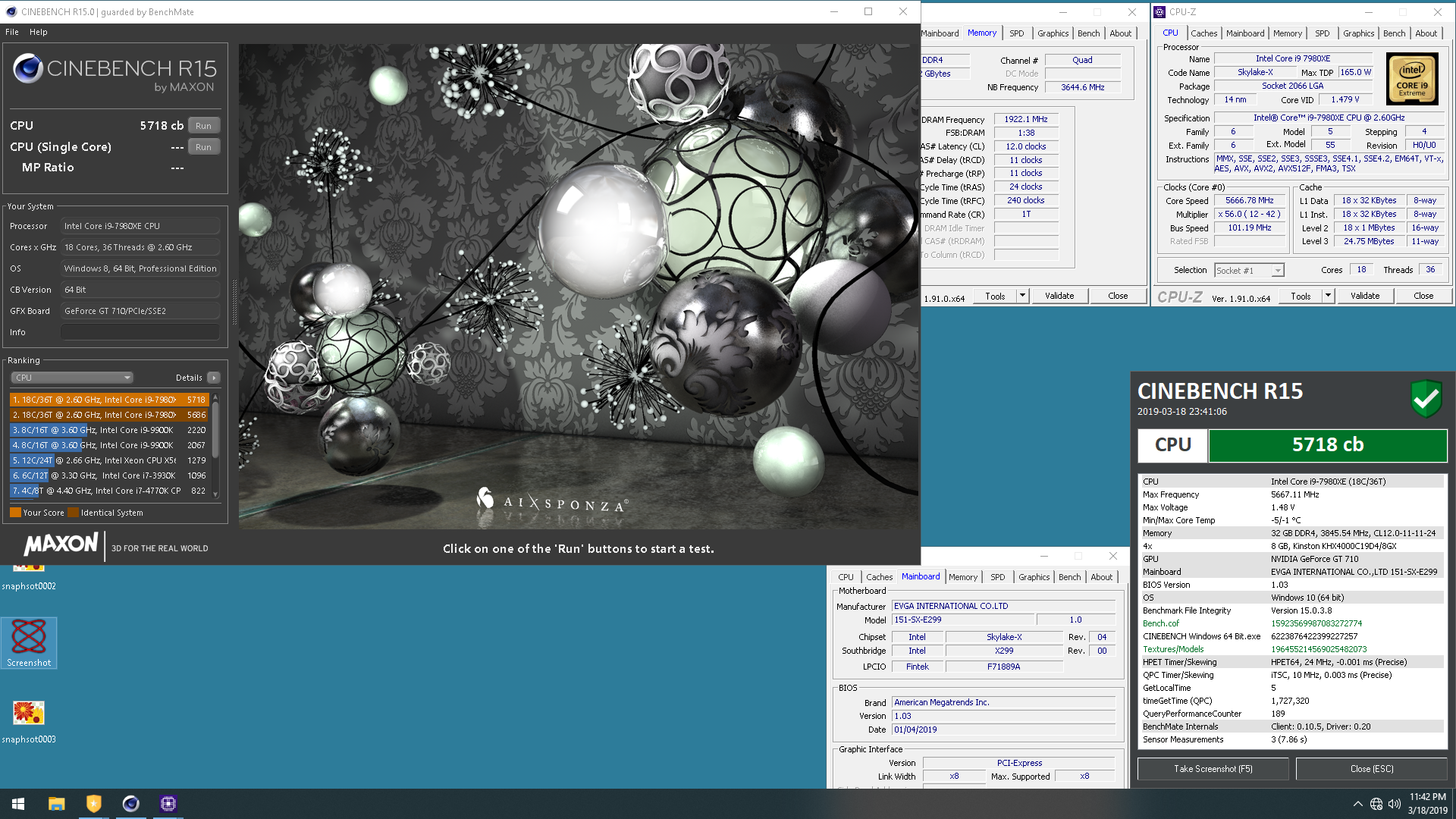Screen dimensions: 1456x819
Task: Select the i9-9900K entry scoring 2220
Action: [x=109, y=430]
